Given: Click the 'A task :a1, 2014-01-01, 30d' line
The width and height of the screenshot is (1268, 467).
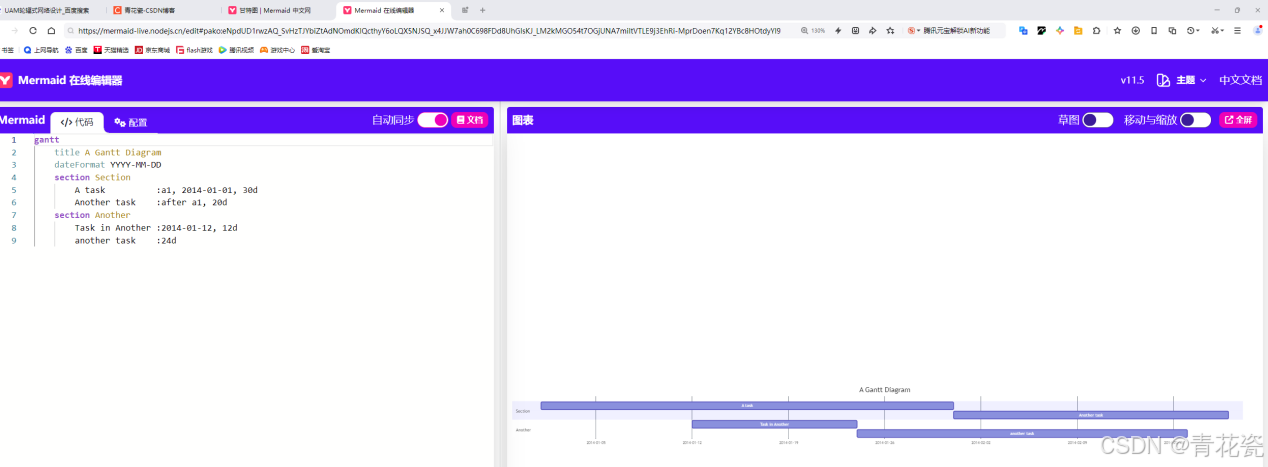Looking at the screenshot, I should point(166,189).
